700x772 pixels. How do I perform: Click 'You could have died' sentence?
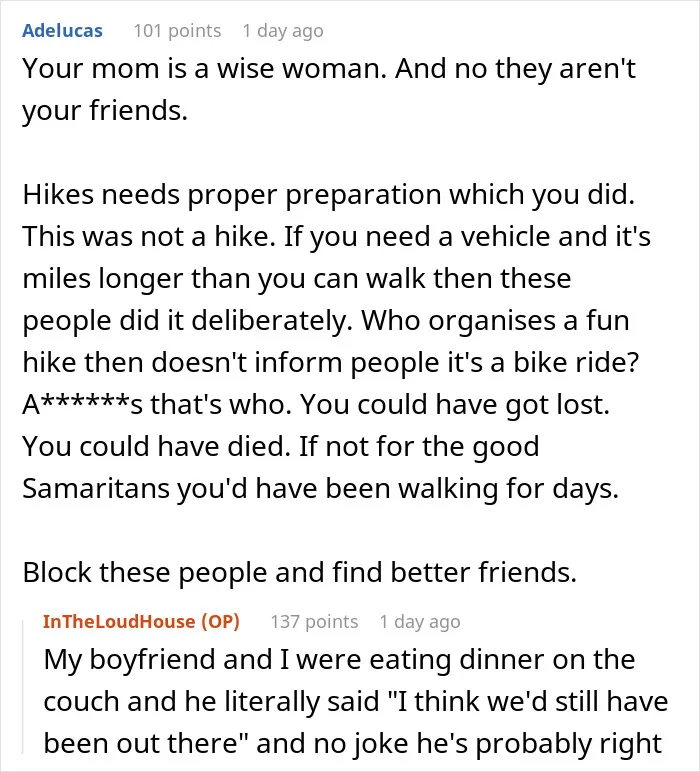click(157, 447)
